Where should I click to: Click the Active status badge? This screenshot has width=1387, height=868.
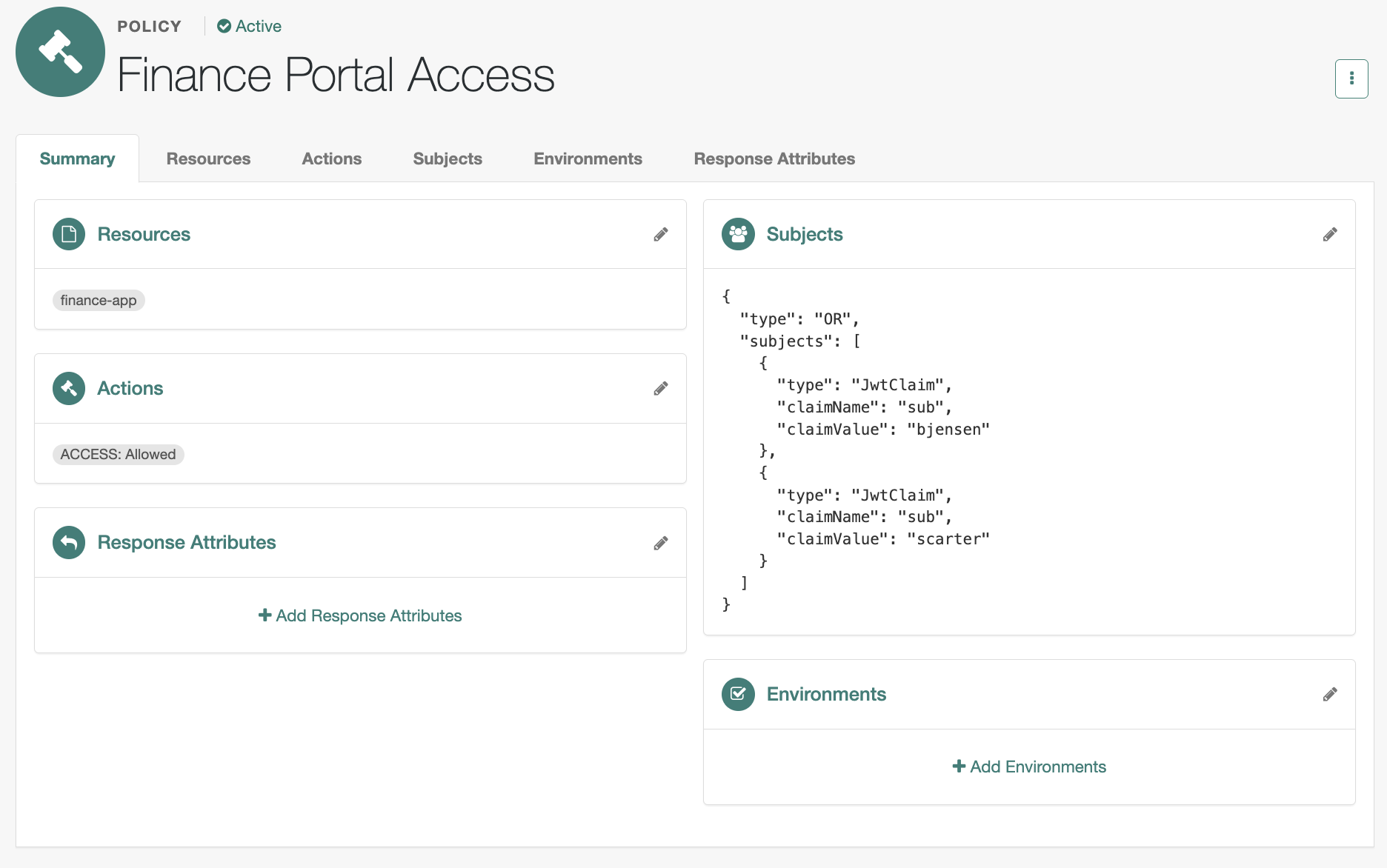click(x=249, y=26)
